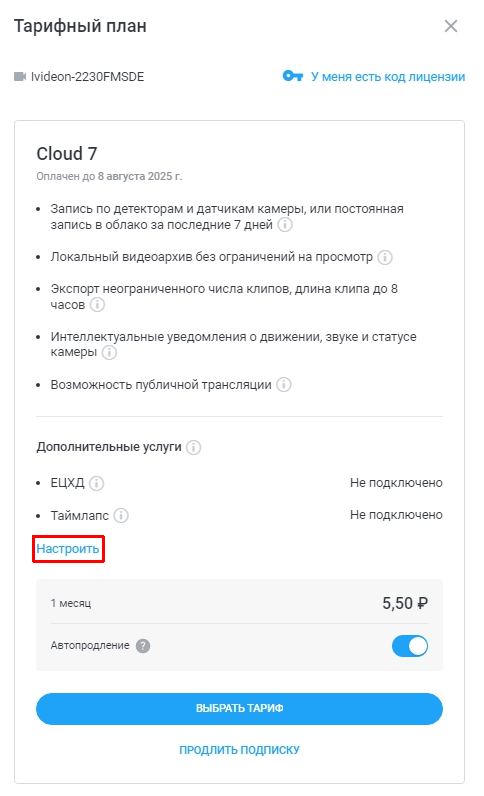Open info icon next to Дополнительные услуги

(193, 447)
